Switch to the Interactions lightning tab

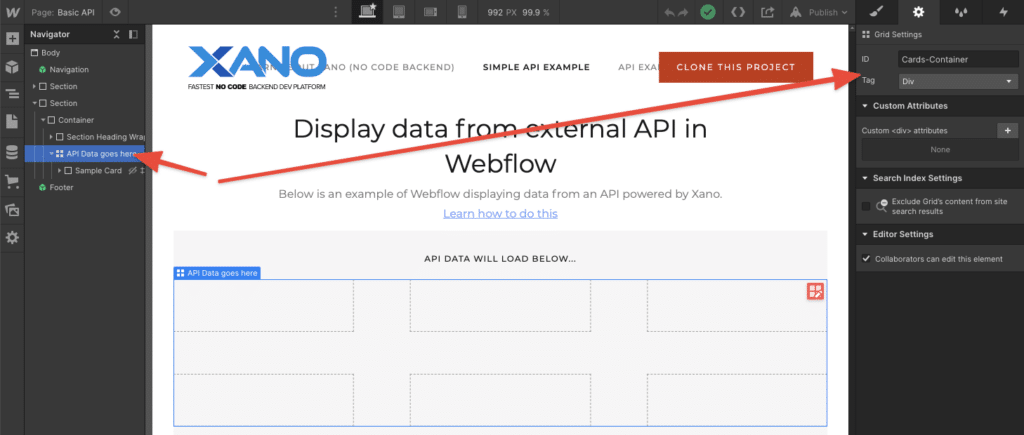click(1004, 12)
